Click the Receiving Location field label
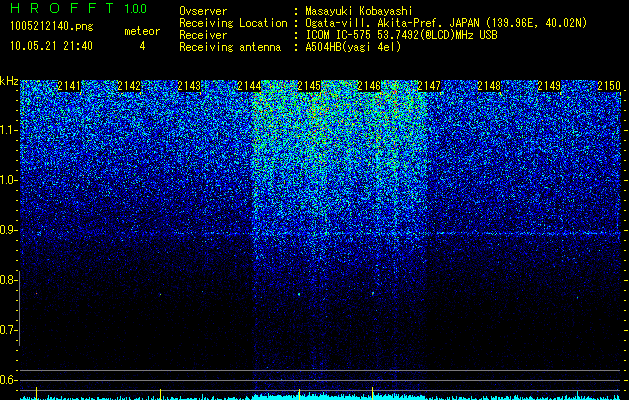This screenshot has height=400, width=629. pyautogui.click(x=233, y=23)
